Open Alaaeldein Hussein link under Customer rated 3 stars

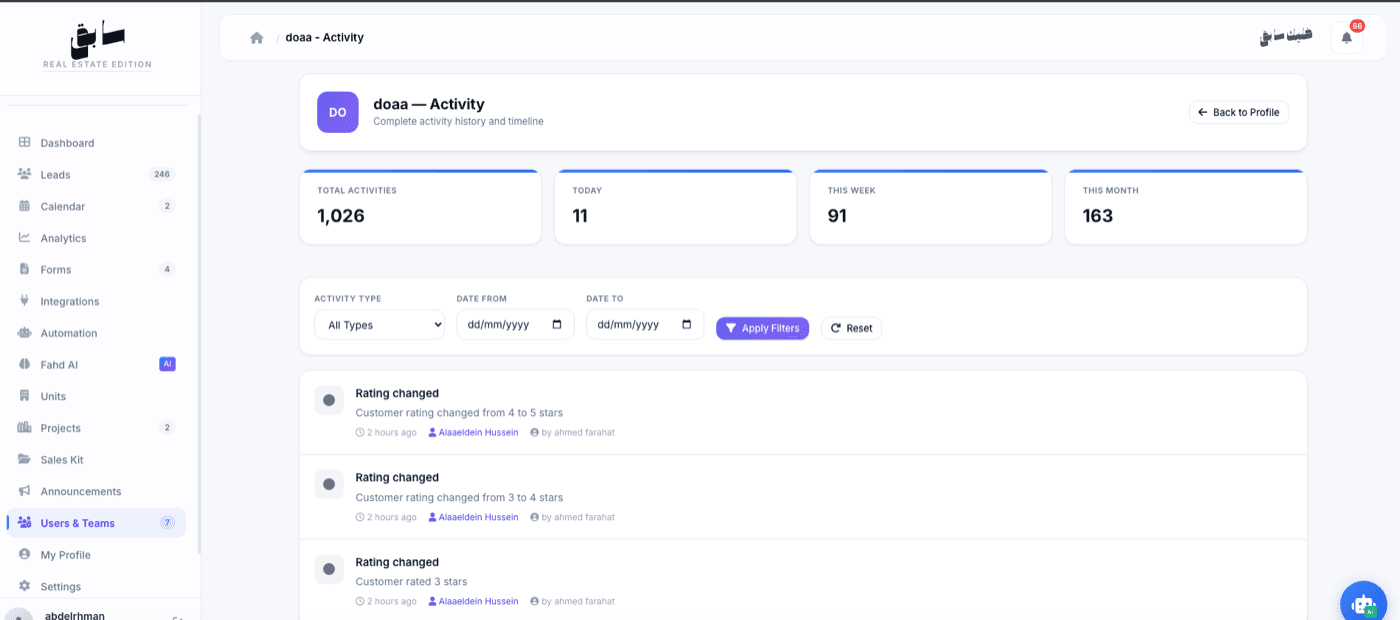pos(473,601)
